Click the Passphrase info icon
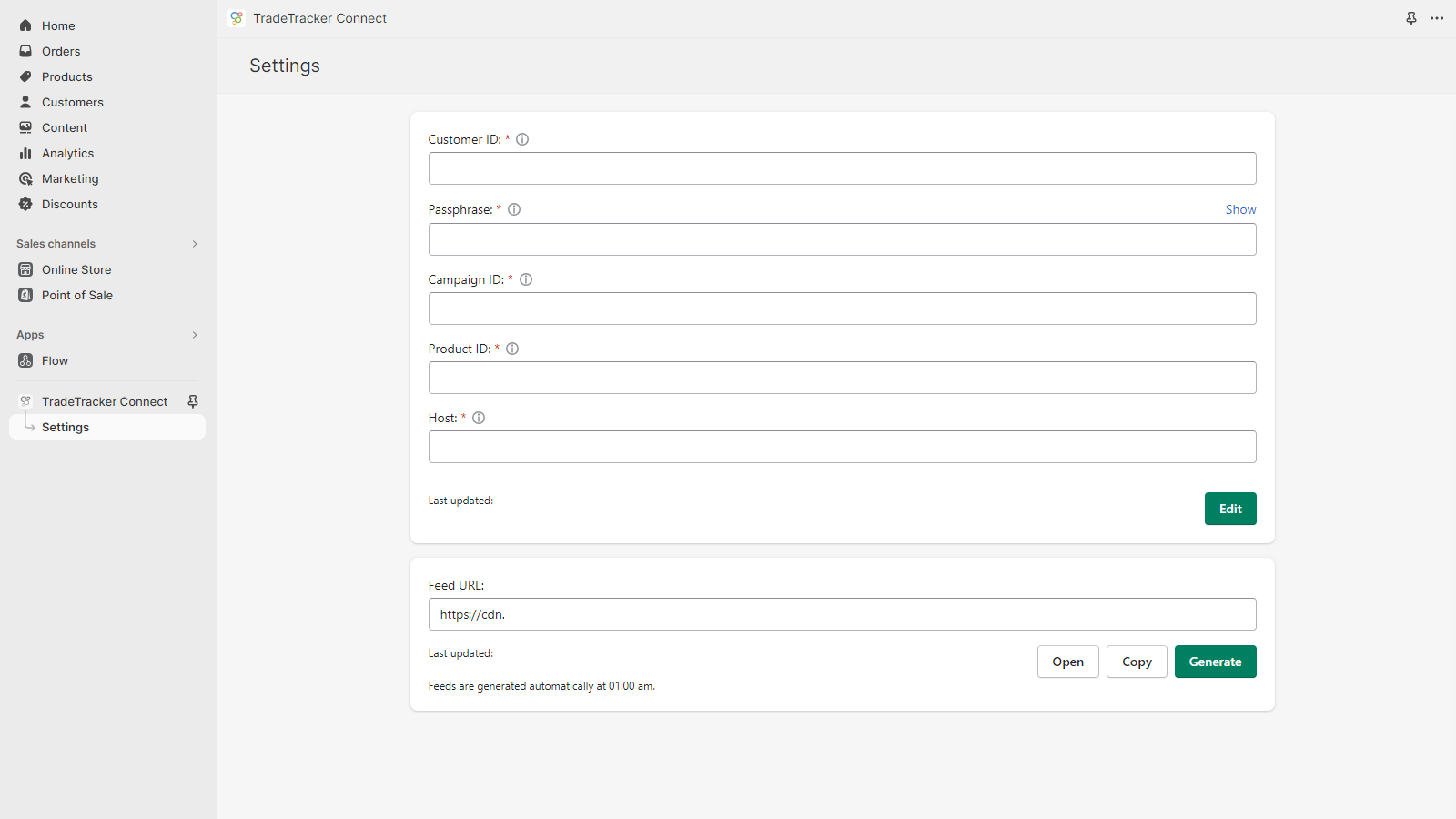The height and width of the screenshot is (819, 1456). pyautogui.click(x=514, y=209)
